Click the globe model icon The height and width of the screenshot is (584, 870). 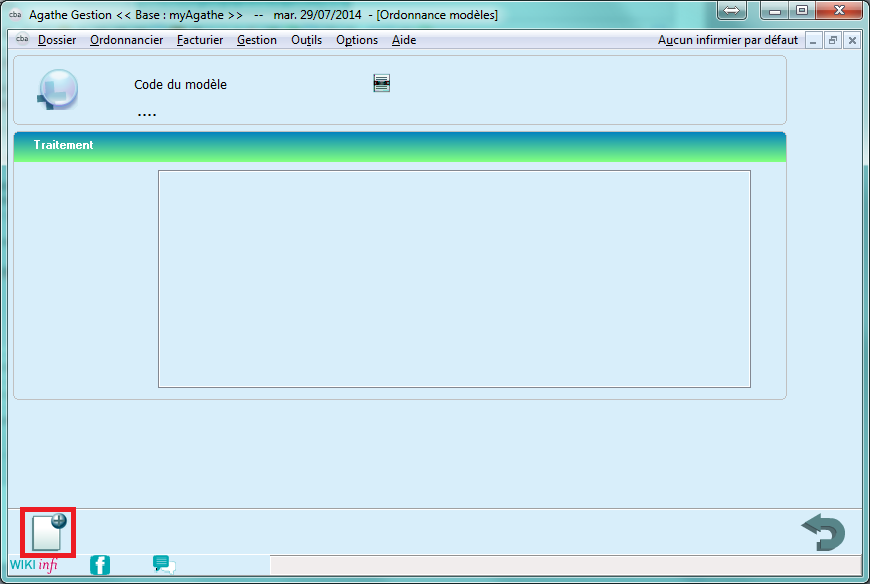pos(58,89)
